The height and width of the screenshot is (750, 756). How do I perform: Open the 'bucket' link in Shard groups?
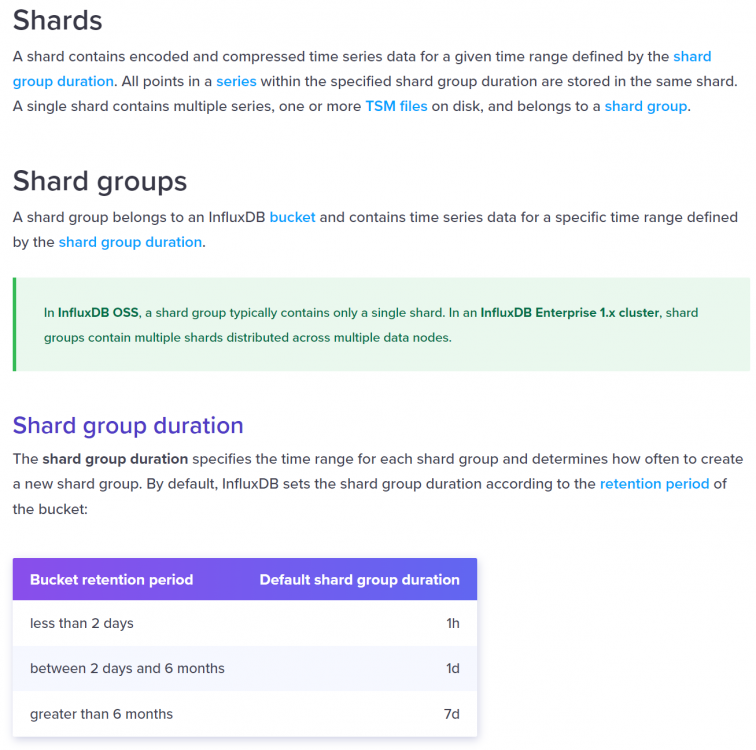coord(292,217)
